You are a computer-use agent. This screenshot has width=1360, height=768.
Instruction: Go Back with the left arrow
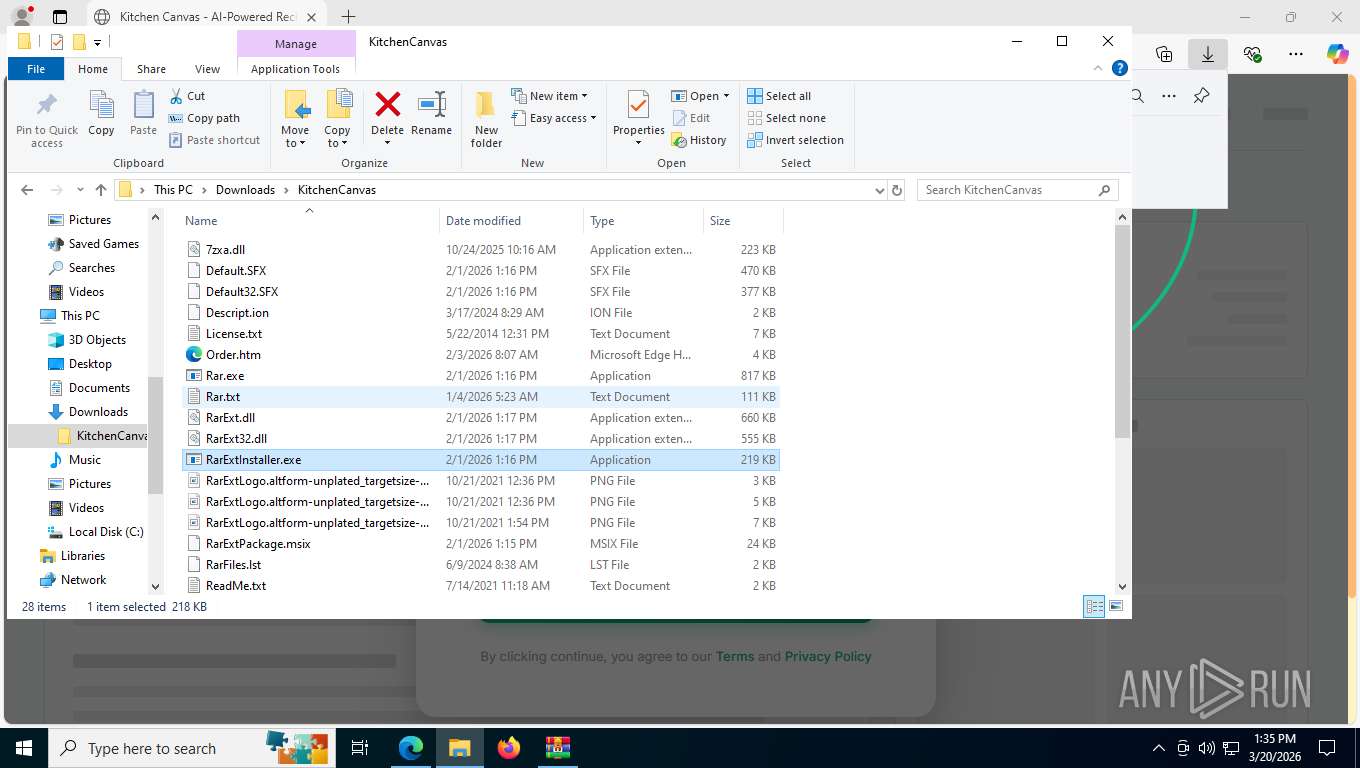[27, 190]
